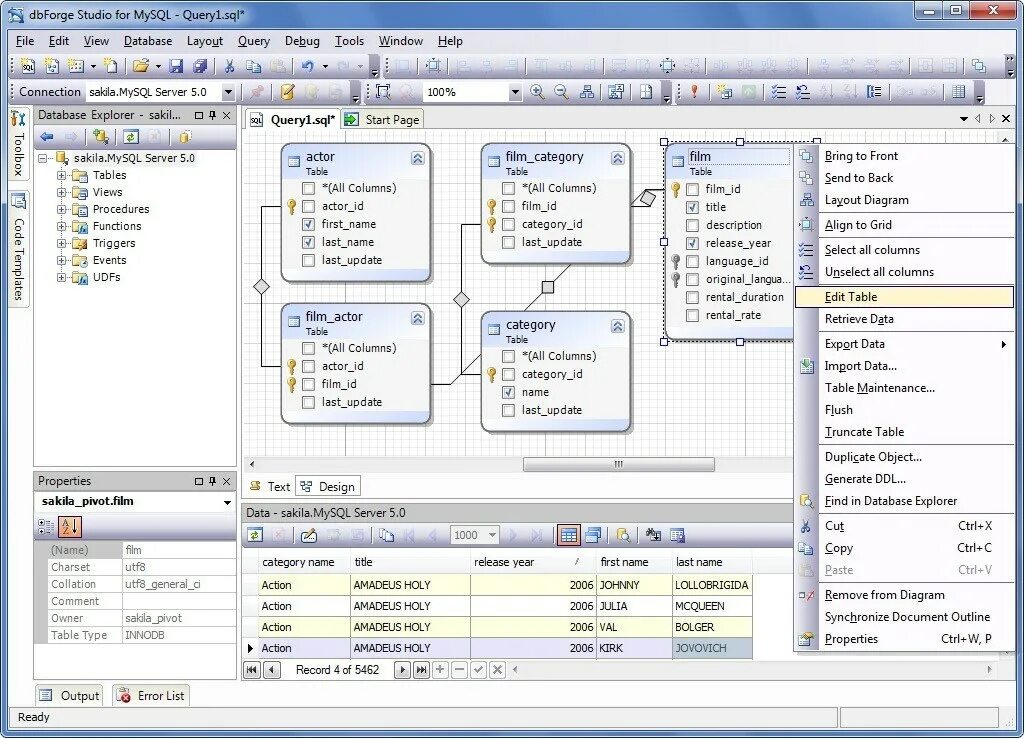Screen dimensions: 1025x739
Task: Expand the Triggers tree node
Action: click(x=61, y=243)
